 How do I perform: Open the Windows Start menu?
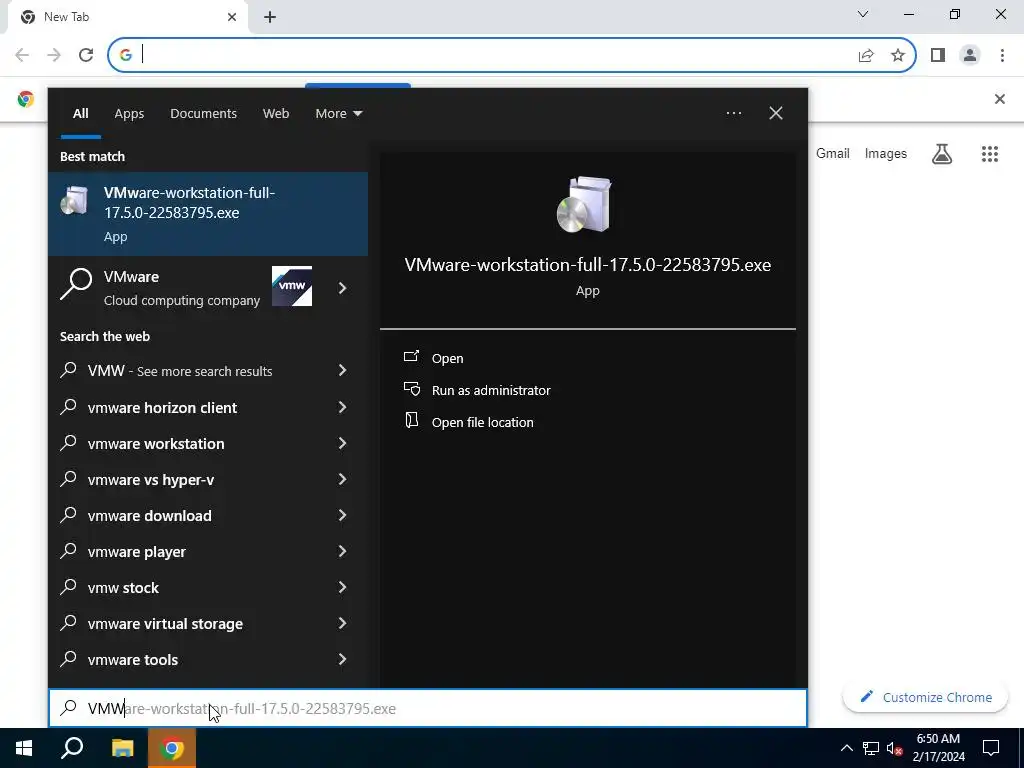[24, 748]
